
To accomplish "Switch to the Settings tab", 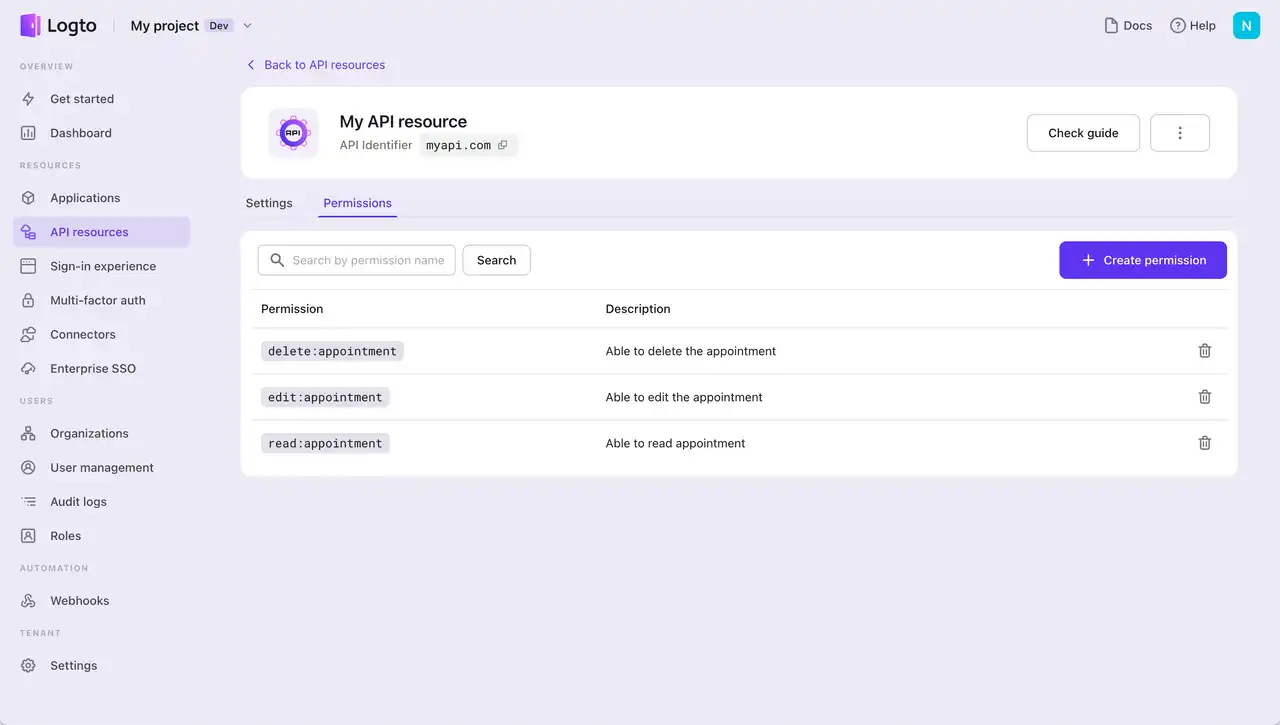I will pyautogui.click(x=268, y=202).
